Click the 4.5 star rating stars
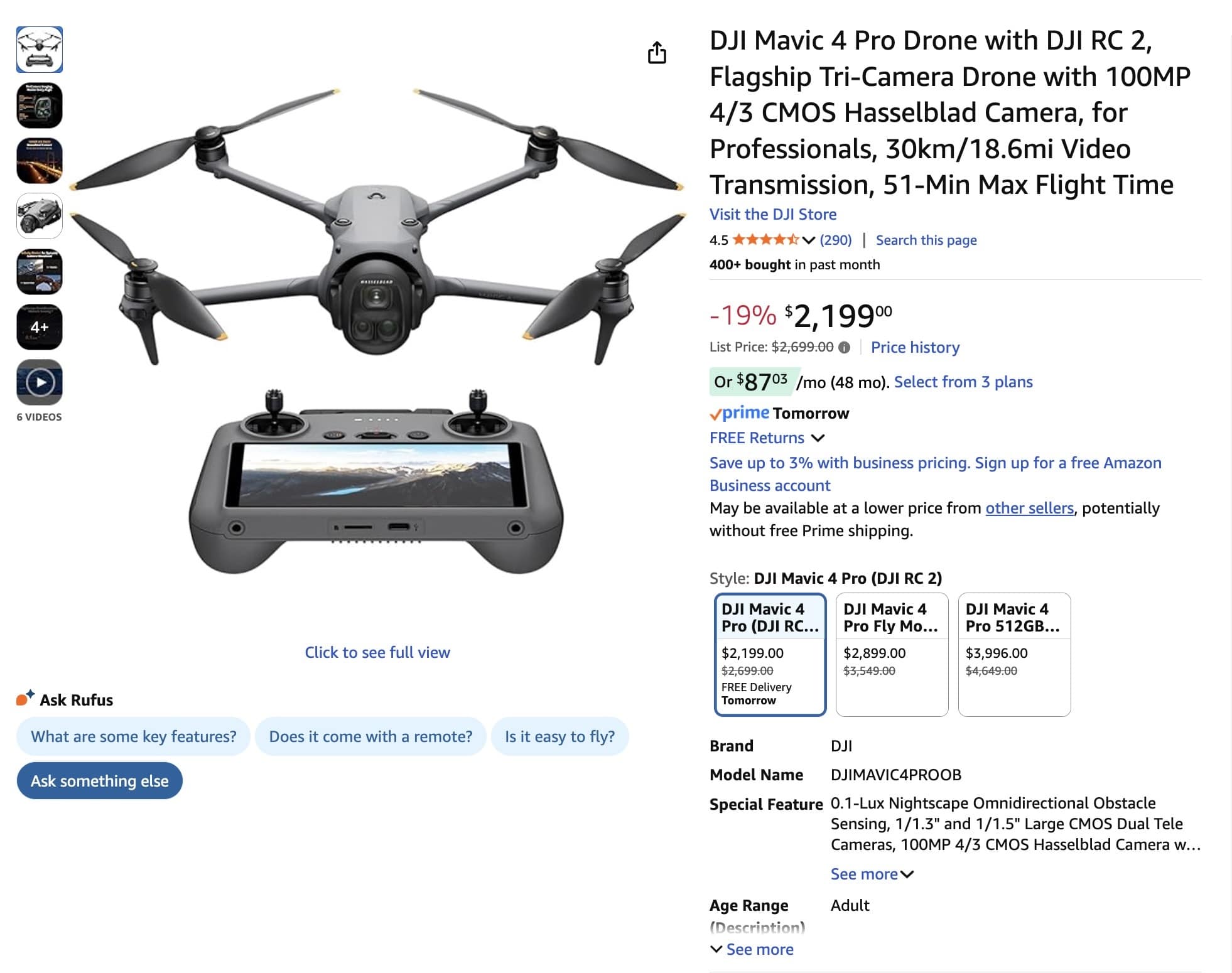Image resolution: width=1232 pixels, height=973 pixels. click(765, 239)
